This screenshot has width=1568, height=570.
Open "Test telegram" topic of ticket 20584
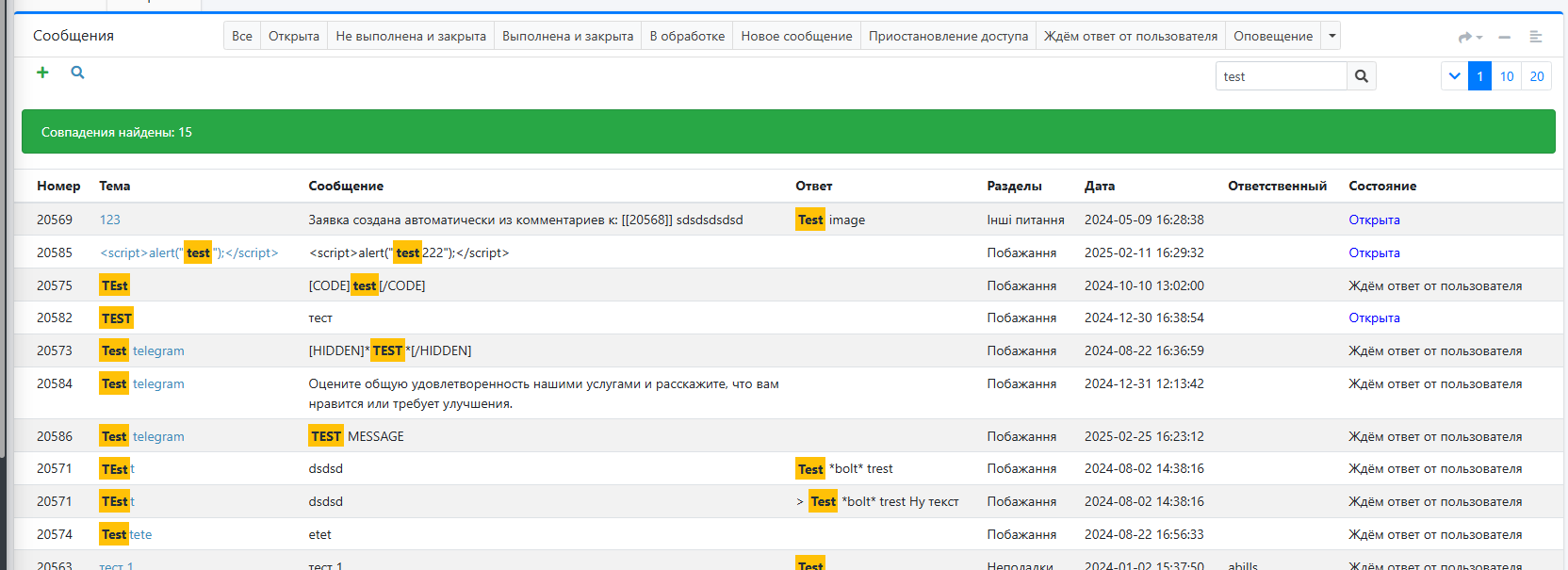(142, 383)
